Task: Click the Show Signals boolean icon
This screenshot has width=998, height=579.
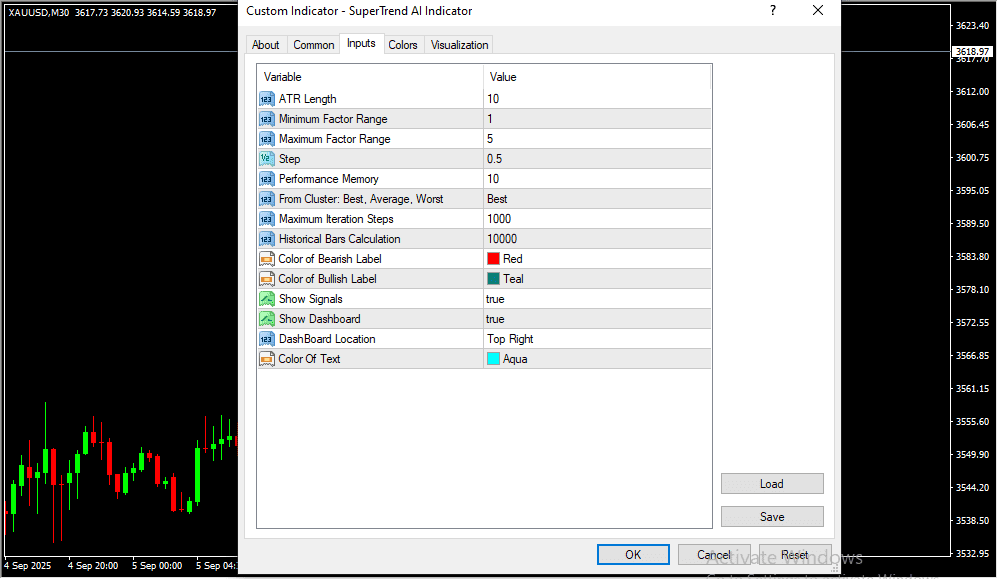Action: click(x=267, y=299)
